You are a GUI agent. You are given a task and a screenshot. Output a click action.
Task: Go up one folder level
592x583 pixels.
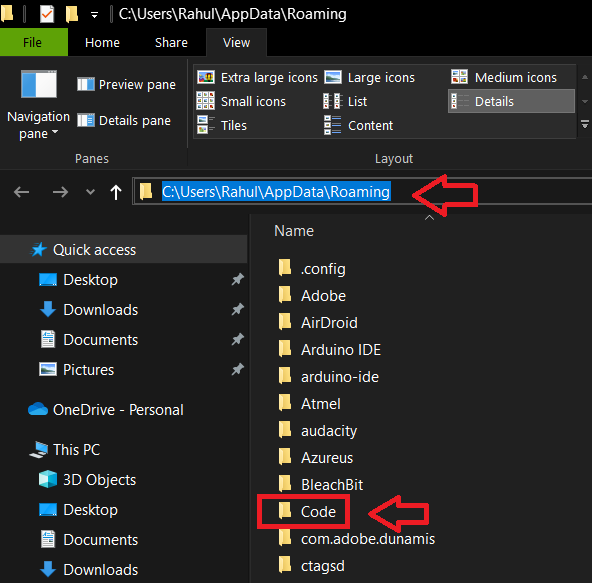pyautogui.click(x=116, y=192)
